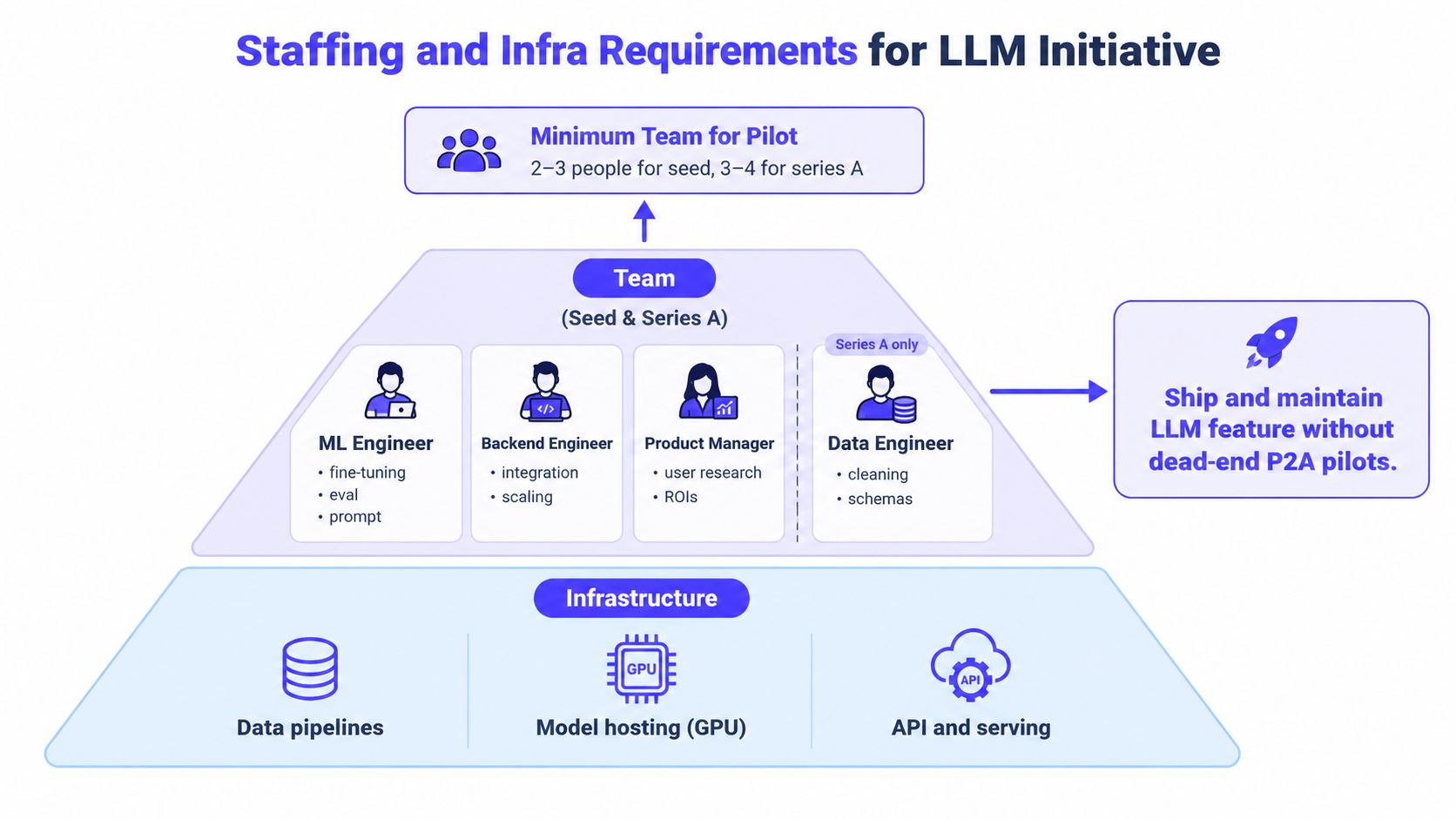This screenshot has height=819, width=1456.
Task: Click the 'Model hosting (GPU)' label
Action: [641, 728]
